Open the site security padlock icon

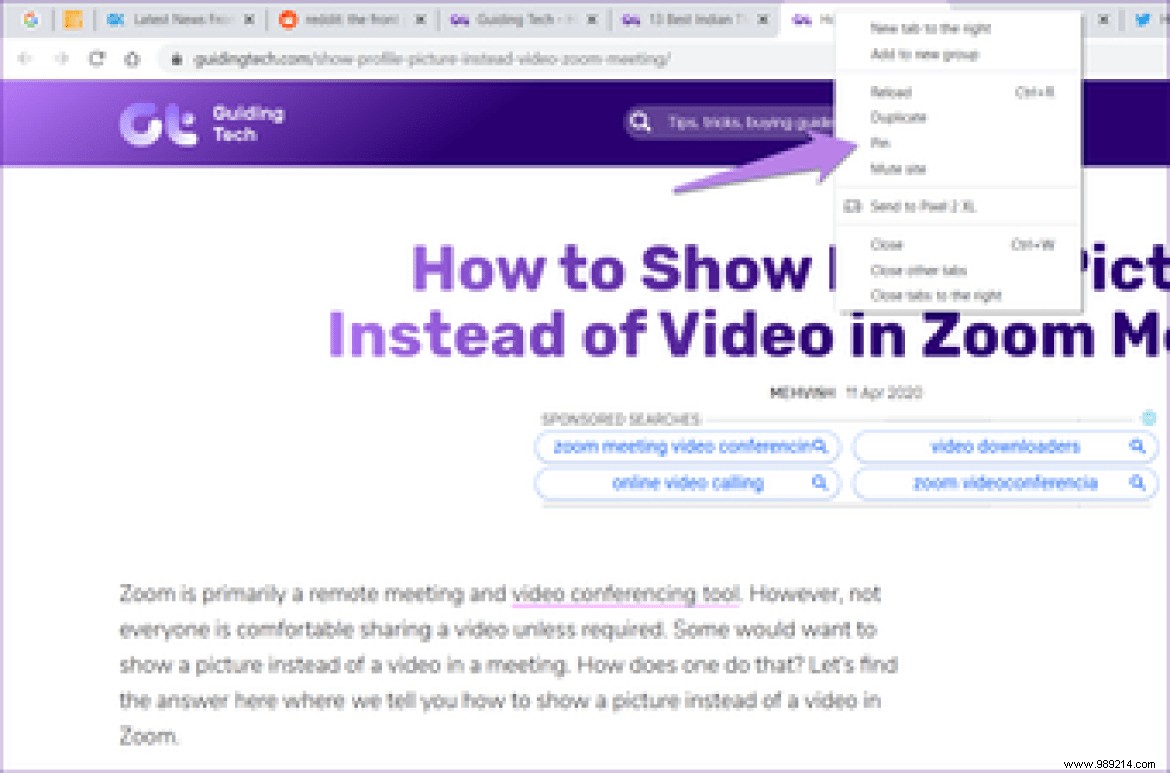[175, 59]
